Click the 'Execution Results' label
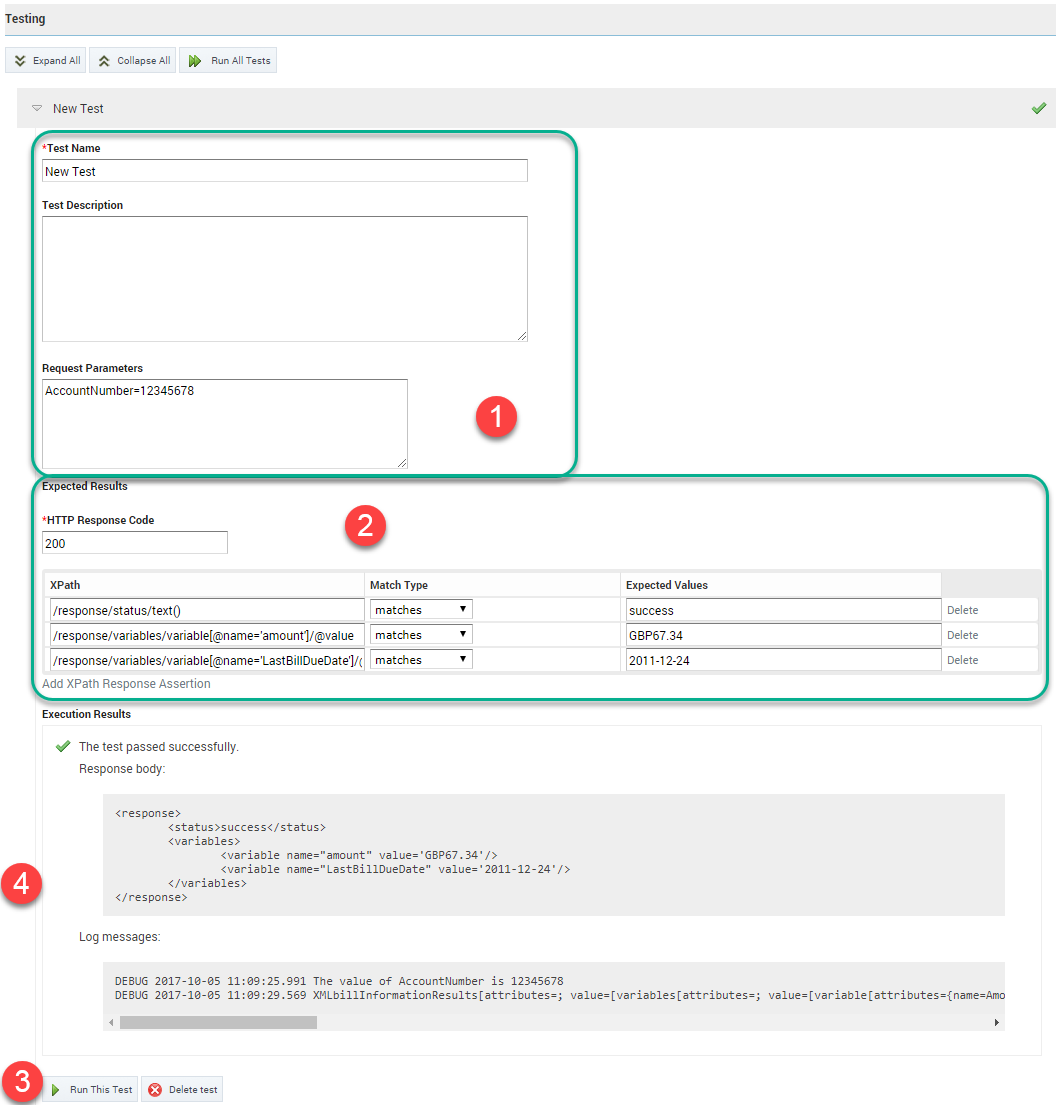The image size is (1056, 1105). pyautogui.click(x=87, y=714)
